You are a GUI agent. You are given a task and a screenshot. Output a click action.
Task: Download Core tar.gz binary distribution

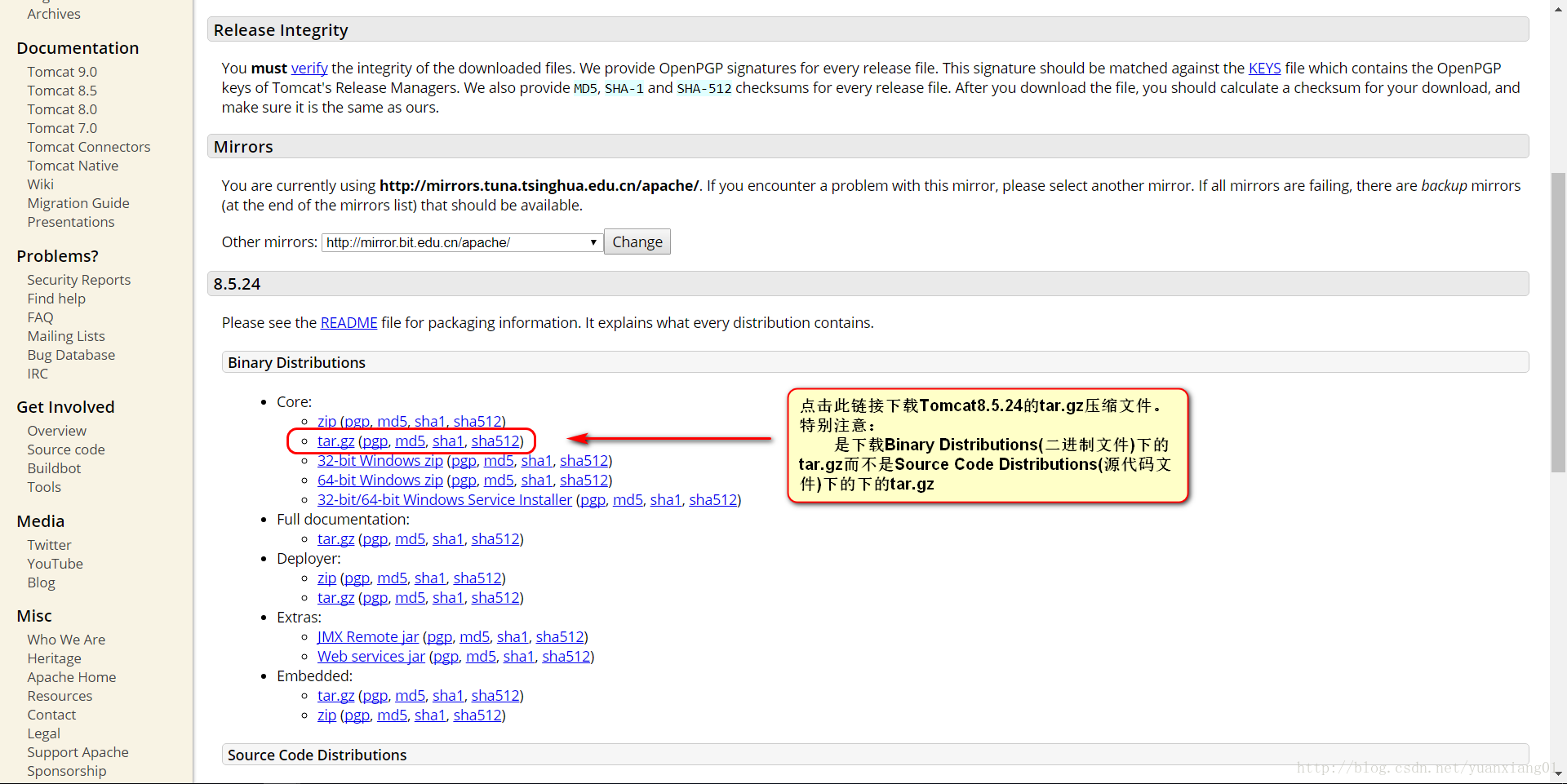point(335,441)
